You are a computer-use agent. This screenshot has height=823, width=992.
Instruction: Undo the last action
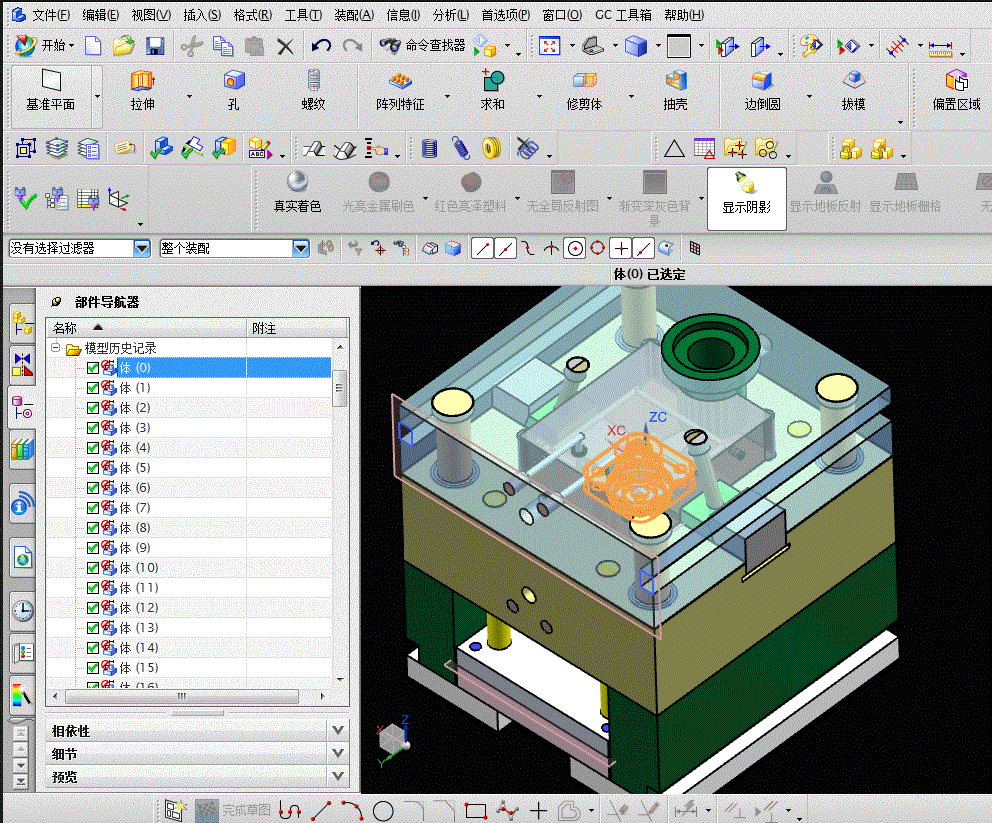point(321,46)
